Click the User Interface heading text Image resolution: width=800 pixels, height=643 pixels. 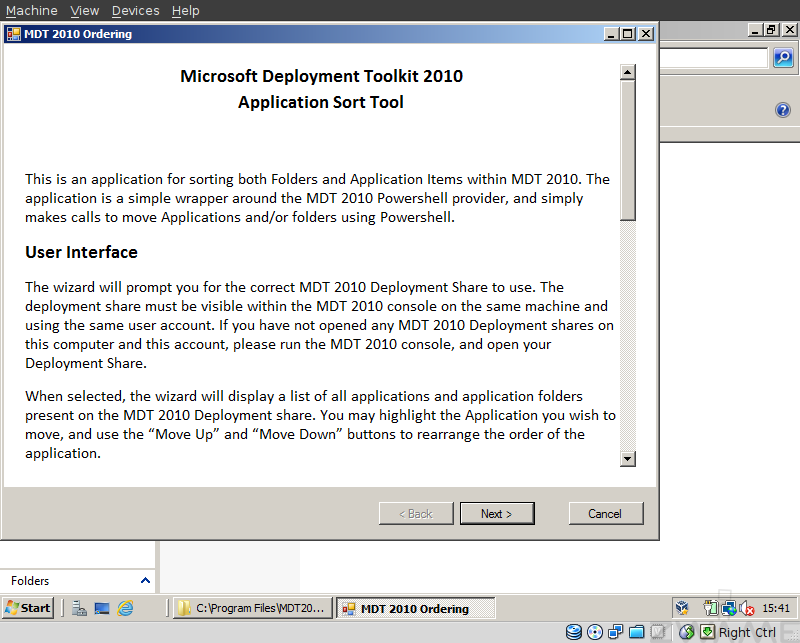(x=82, y=252)
